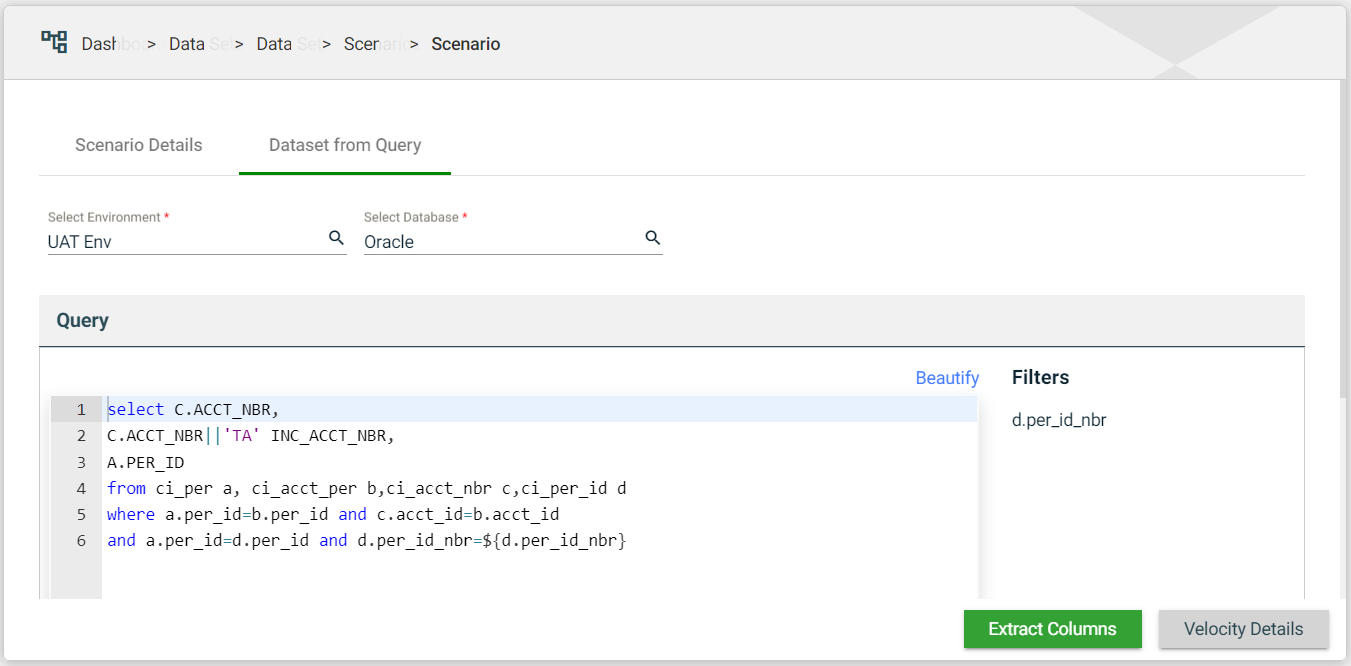Click the search icon in Select Database
The height and width of the screenshot is (666, 1351).
[652, 238]
